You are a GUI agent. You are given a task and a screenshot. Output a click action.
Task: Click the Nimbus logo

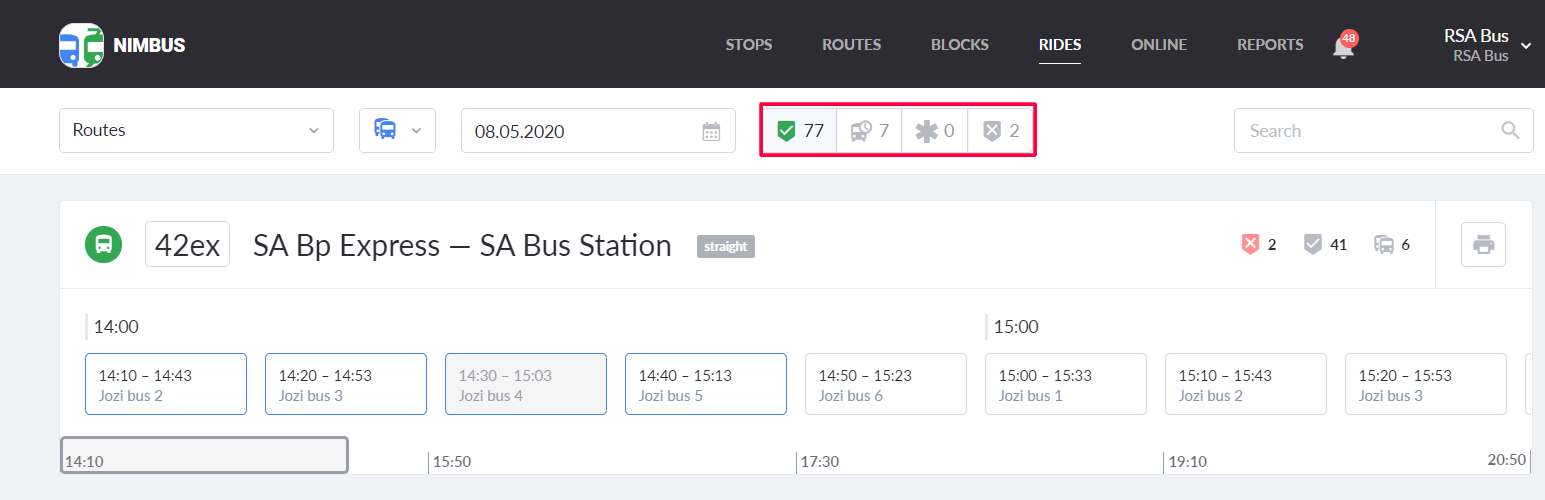click(x=122, y=45)
